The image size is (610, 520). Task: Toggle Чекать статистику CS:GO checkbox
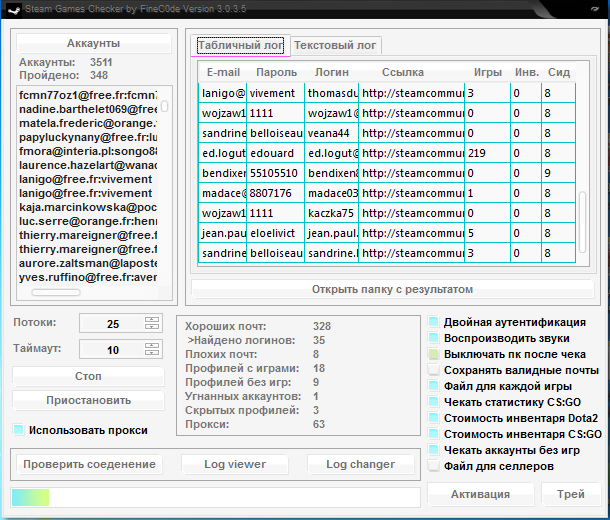click(433, 402)
